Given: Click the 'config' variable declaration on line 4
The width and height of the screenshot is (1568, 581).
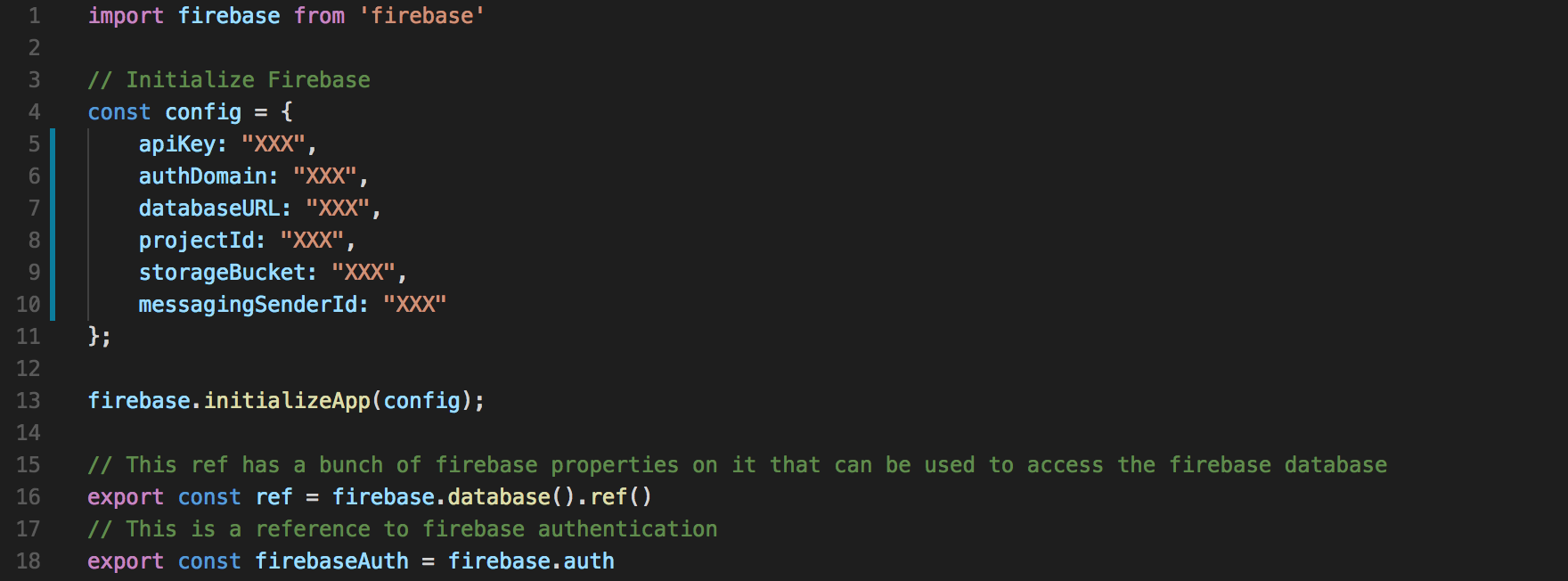Looking at the screenshot, I should 203,112.
